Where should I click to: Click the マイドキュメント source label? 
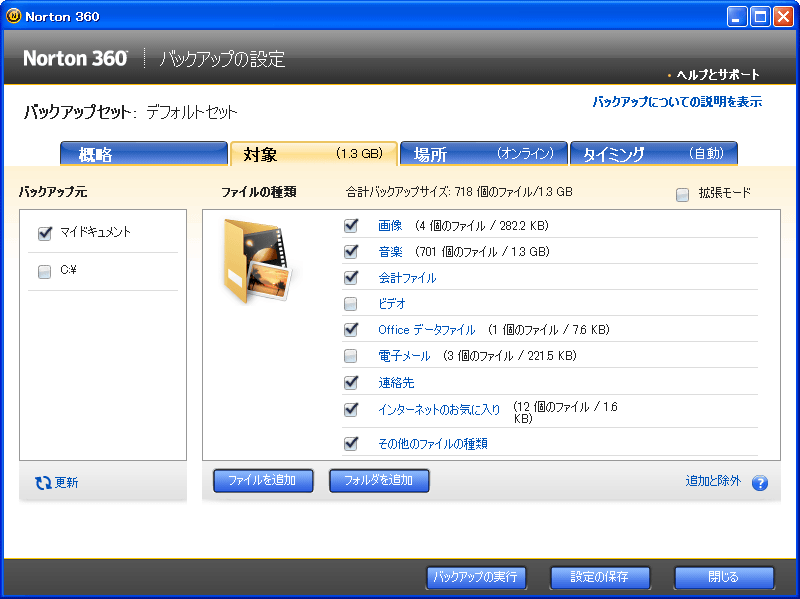pos(95,232)
